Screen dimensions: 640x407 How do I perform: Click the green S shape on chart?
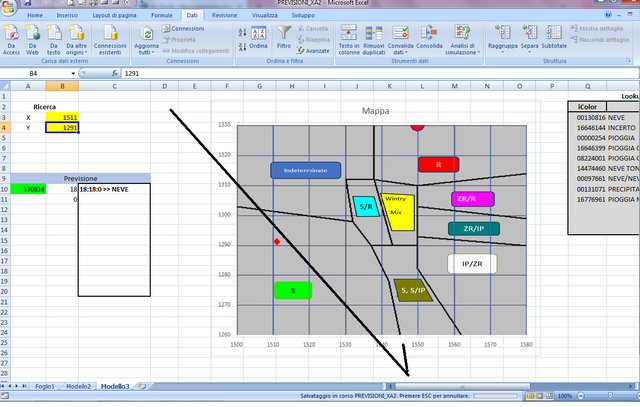(x=293, y=290)
